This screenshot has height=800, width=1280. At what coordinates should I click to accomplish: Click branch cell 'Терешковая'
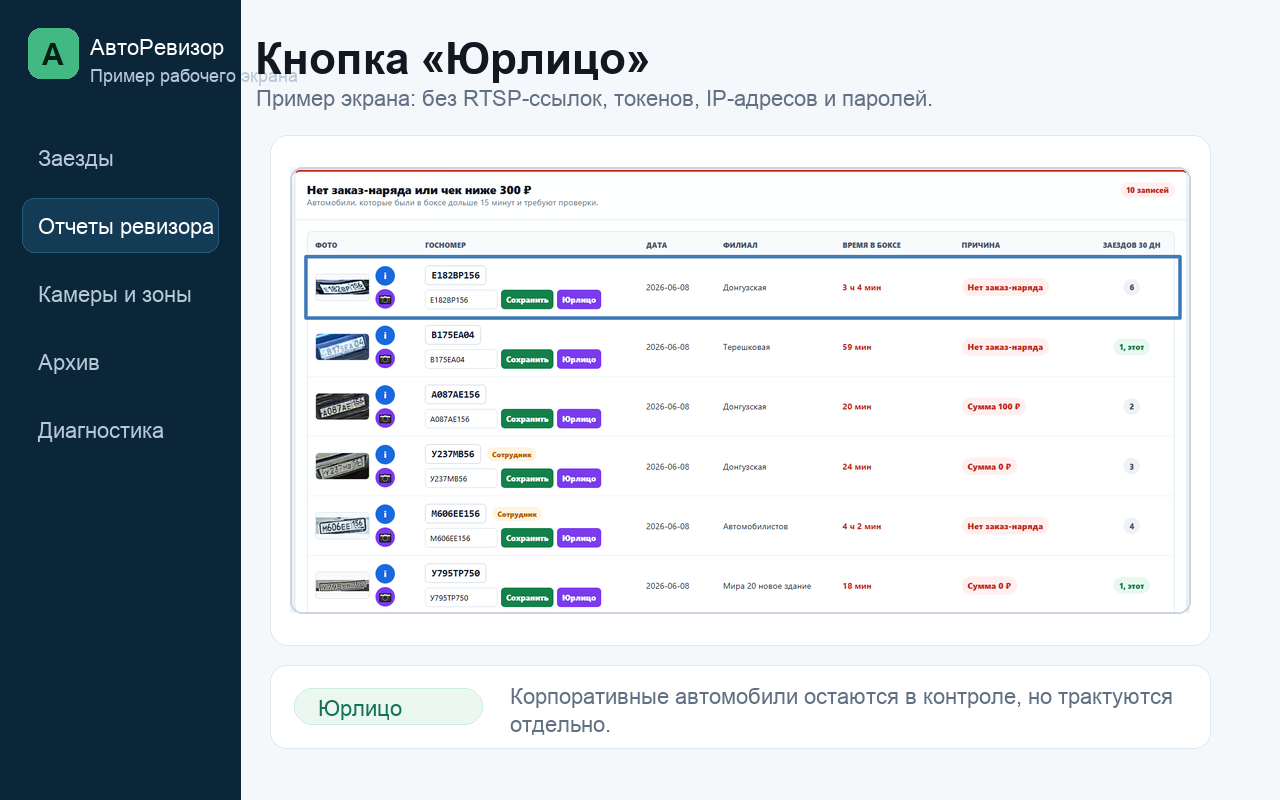coord(746,347)
